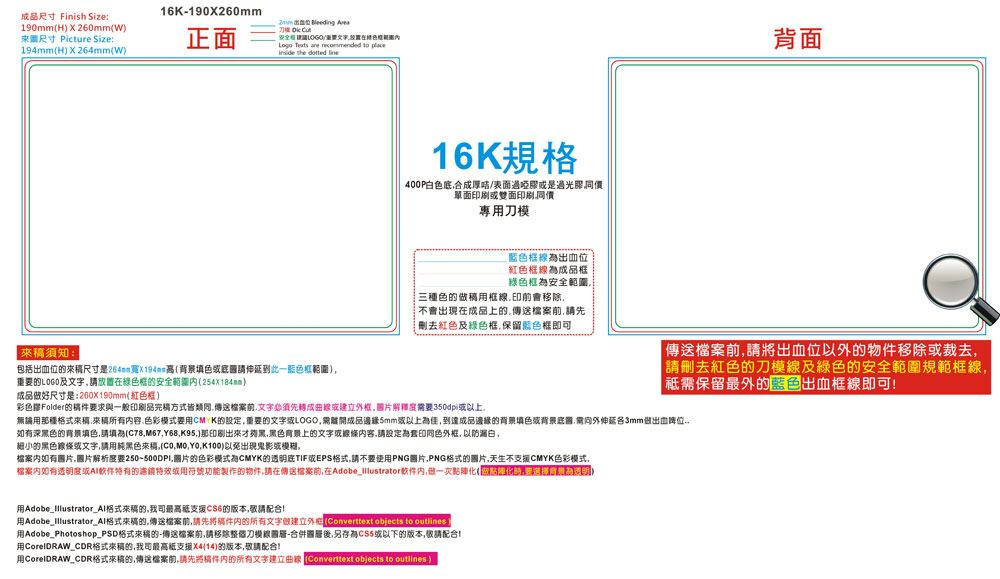
Task: Select the front side template frame under 正面
Action: [x=210, y=196]
